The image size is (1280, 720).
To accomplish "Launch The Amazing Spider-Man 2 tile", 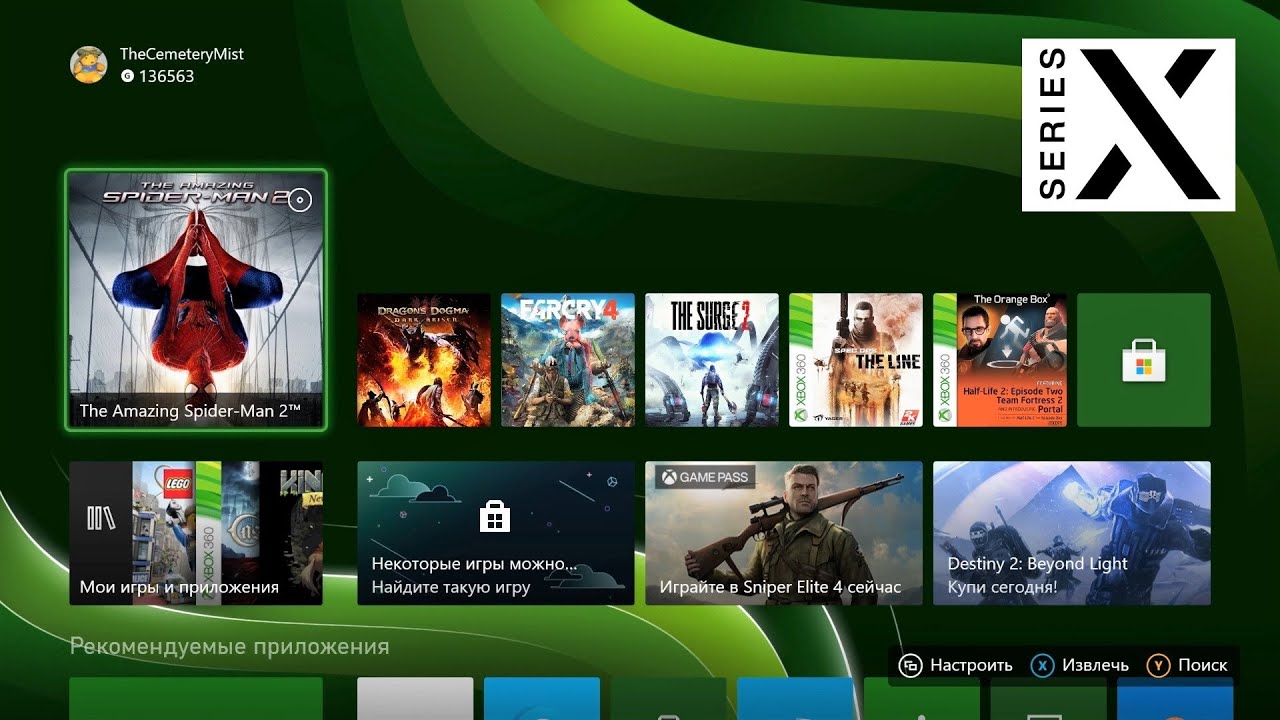I will tap(196, 300).
